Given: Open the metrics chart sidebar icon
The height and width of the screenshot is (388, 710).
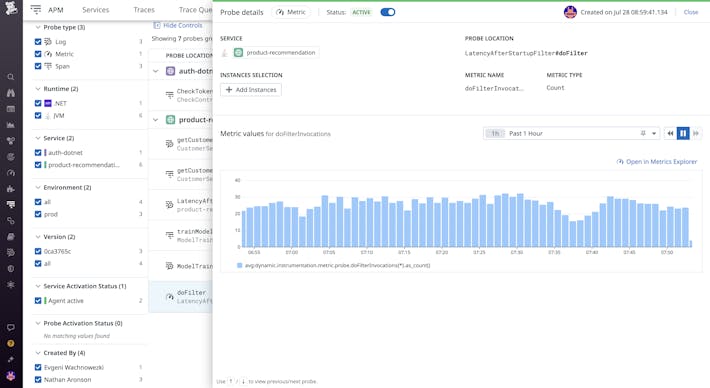Looking at the screenshot, I should coord(10,125).
